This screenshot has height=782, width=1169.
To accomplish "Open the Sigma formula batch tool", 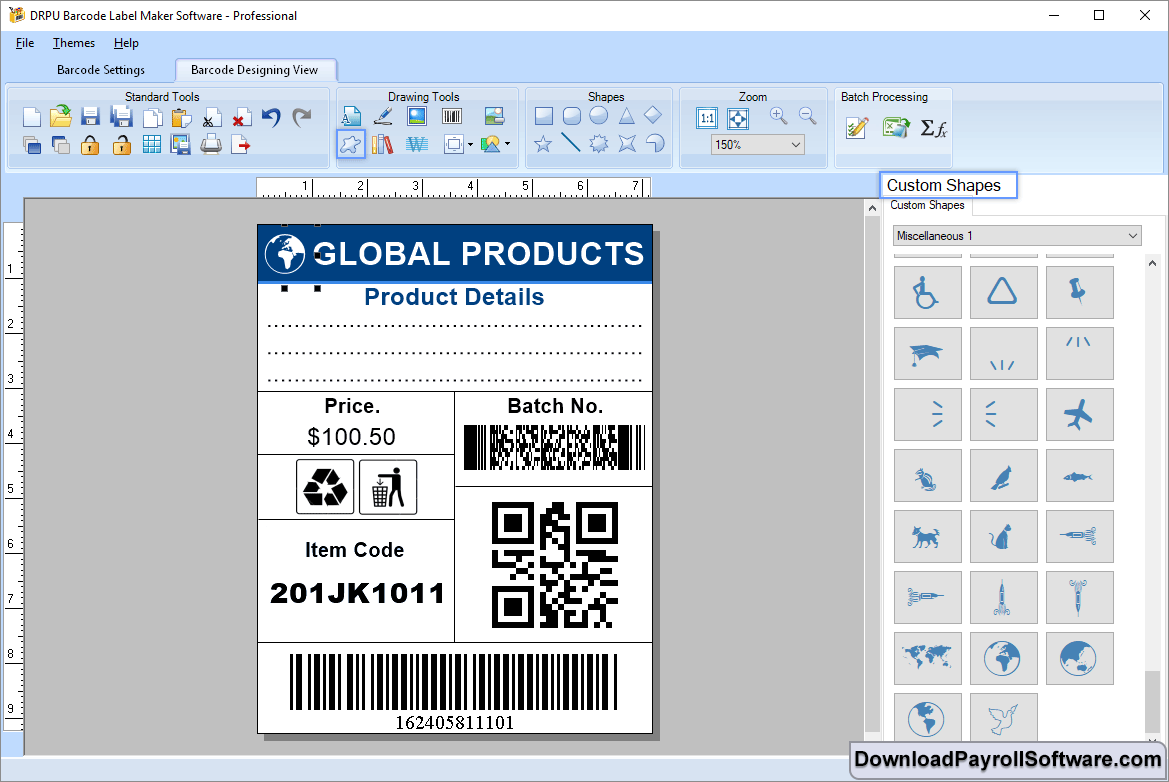I will point(933,128).
